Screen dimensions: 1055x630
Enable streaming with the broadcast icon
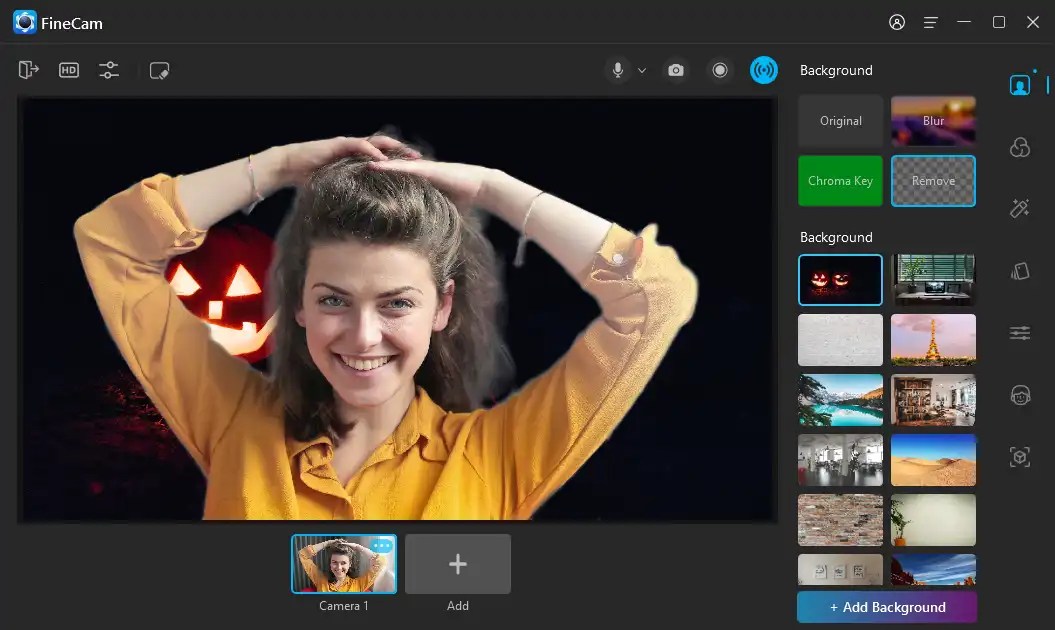click(763, 70)
